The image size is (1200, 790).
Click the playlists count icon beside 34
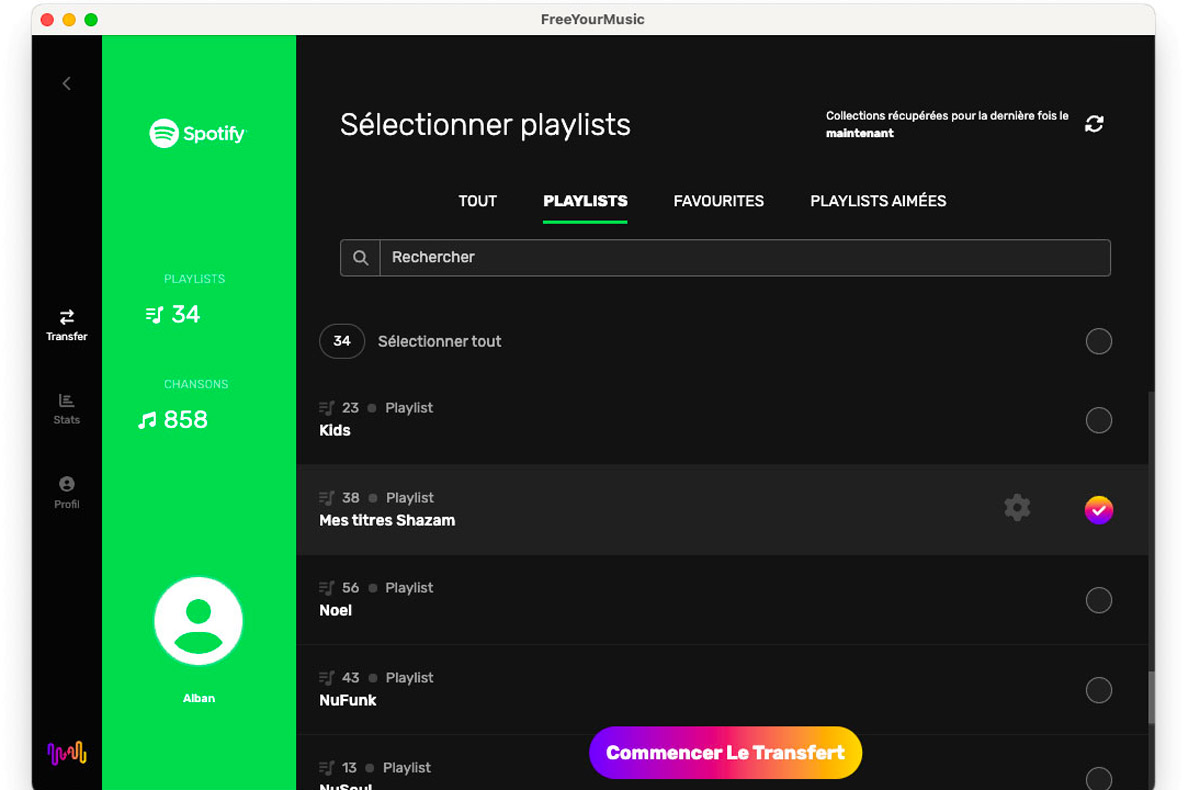[154, 315]
